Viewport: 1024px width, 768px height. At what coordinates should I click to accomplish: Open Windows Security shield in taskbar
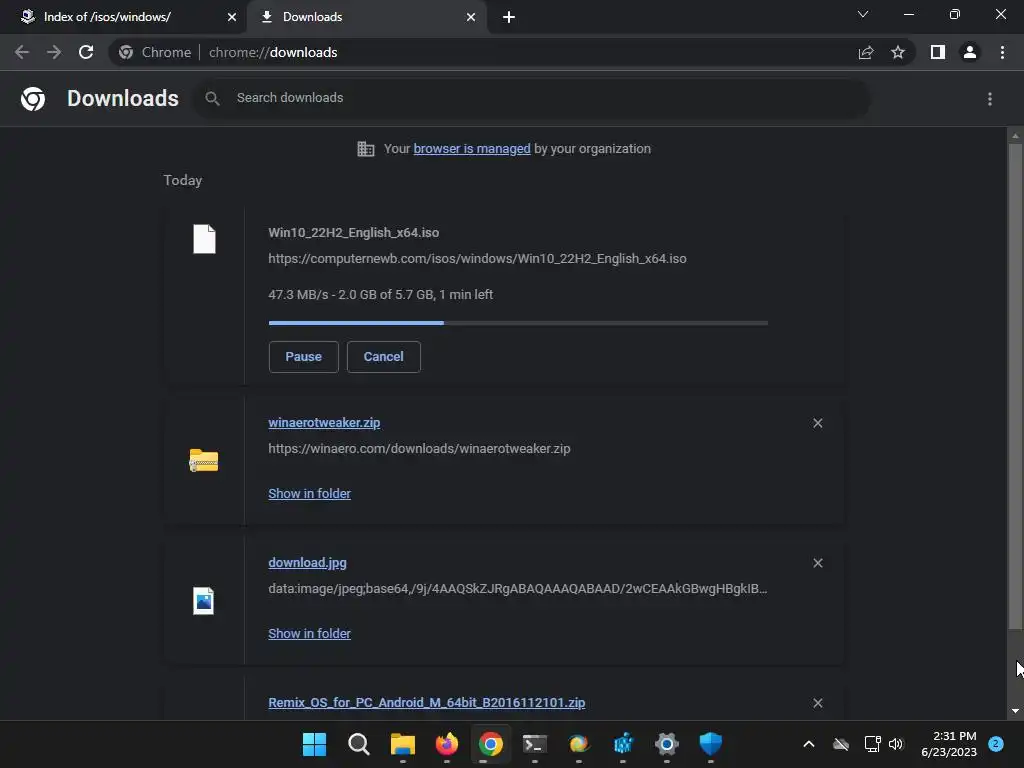[711, 744]
